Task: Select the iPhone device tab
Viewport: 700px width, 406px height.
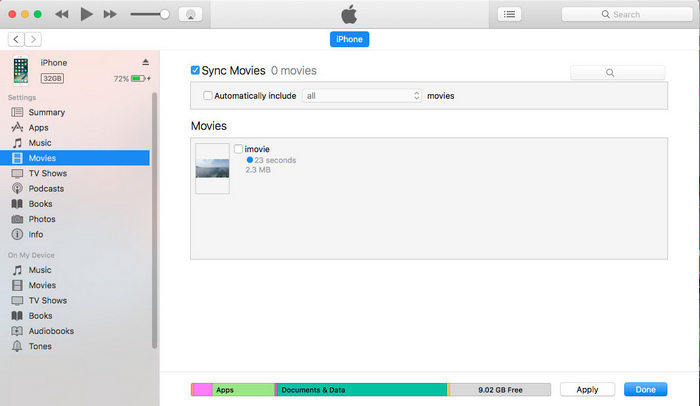Action: click(349, 39)
